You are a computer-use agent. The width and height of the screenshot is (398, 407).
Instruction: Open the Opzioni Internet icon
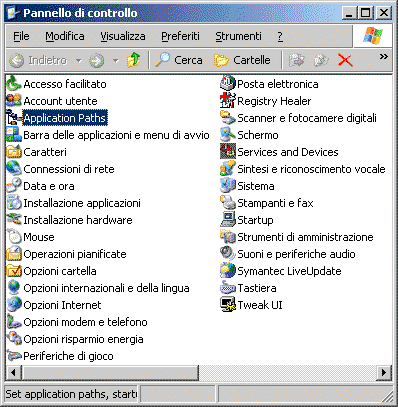(x=14, y=305)
